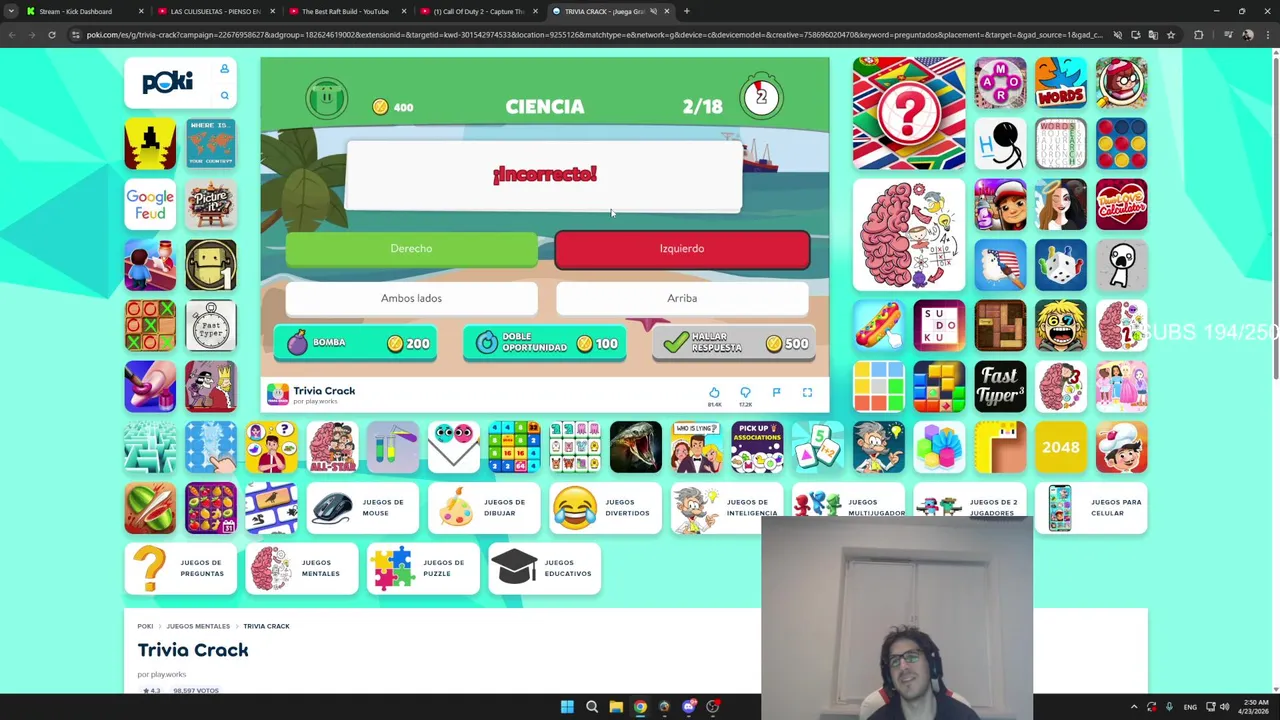The height and width of the screenshot is (720, 1280).
Task: Open the Subway Surfers game icon
Action: [x=1000, y=205]
